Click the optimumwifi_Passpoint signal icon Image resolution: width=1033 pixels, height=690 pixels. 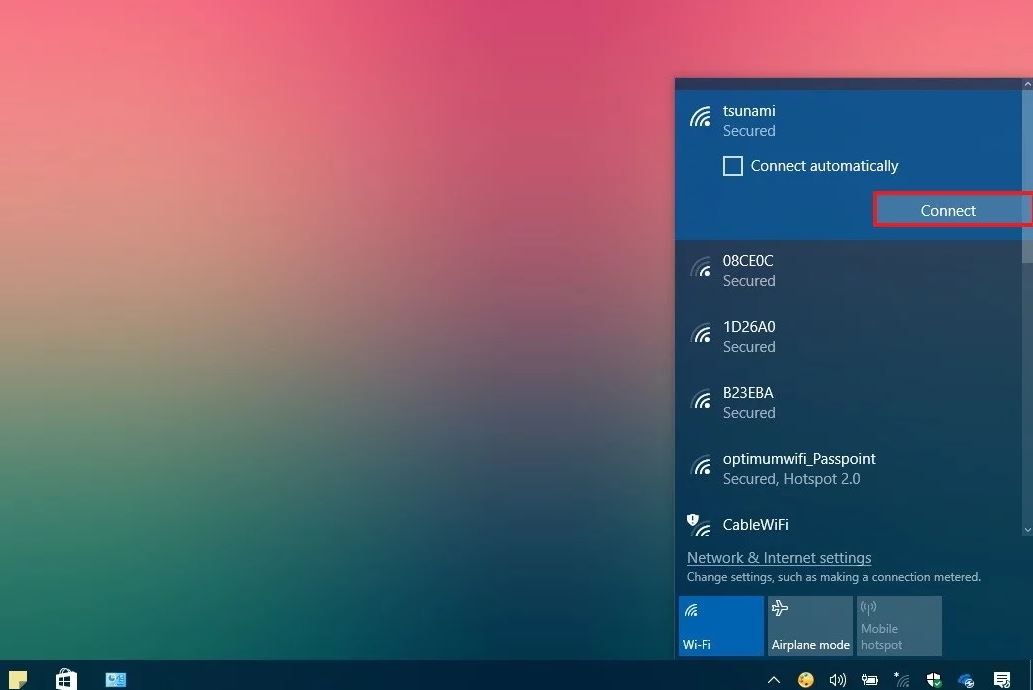pyautogui.click(x=700, y=465)
